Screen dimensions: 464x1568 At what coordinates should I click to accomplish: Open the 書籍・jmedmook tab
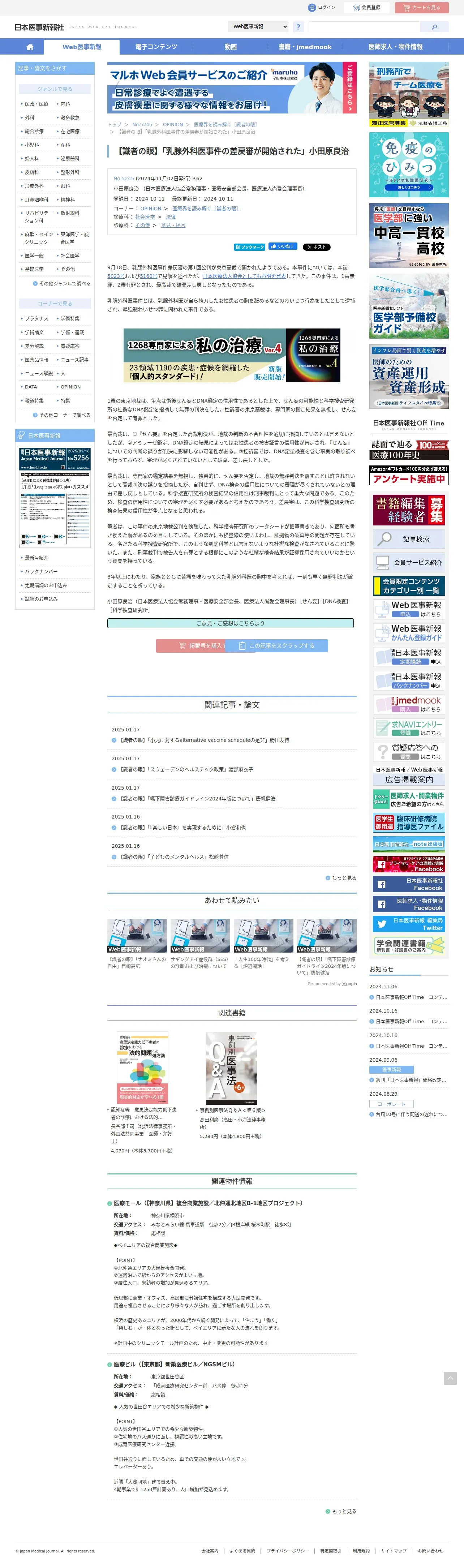click(x=305, y=47)
